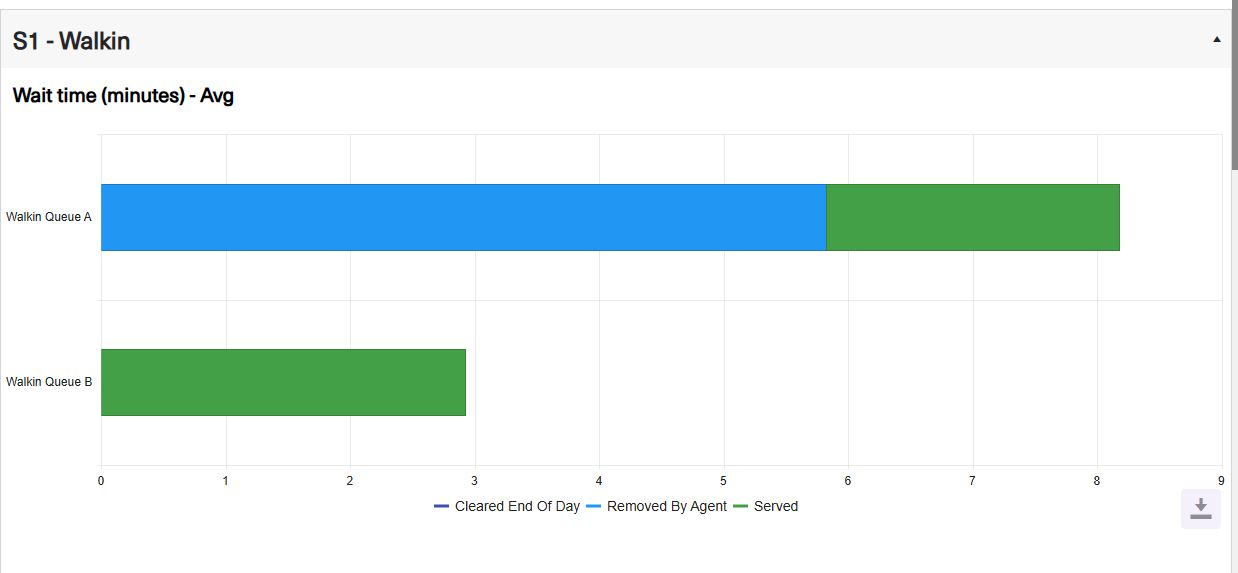Click the x-axis tick label 3
The width and height of the screenshot is (1238, 573).
[x=475, y=481]
